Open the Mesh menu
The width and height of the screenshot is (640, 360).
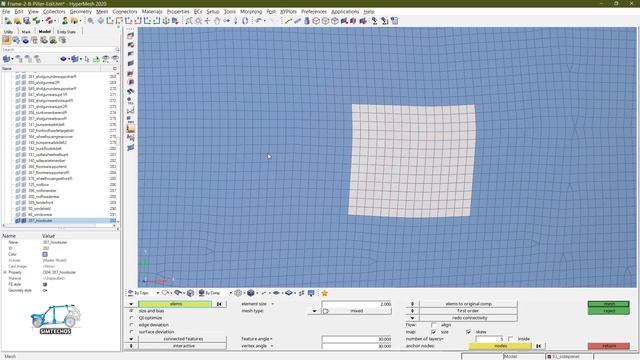[x=102, y=12]
